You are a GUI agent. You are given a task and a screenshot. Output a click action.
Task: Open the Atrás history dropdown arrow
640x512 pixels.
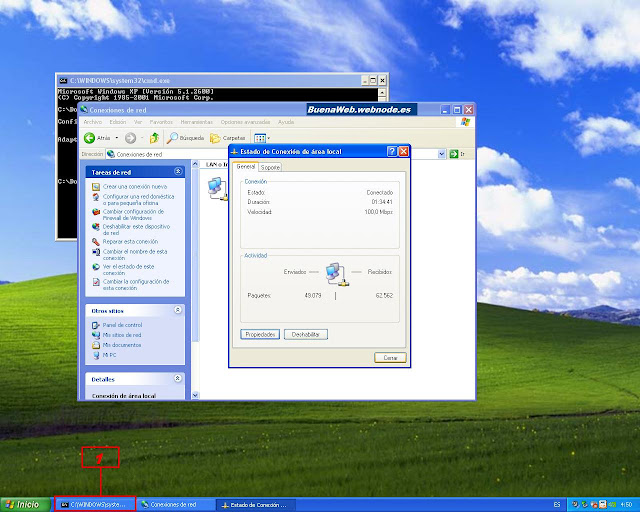click(x=117, y=138)
